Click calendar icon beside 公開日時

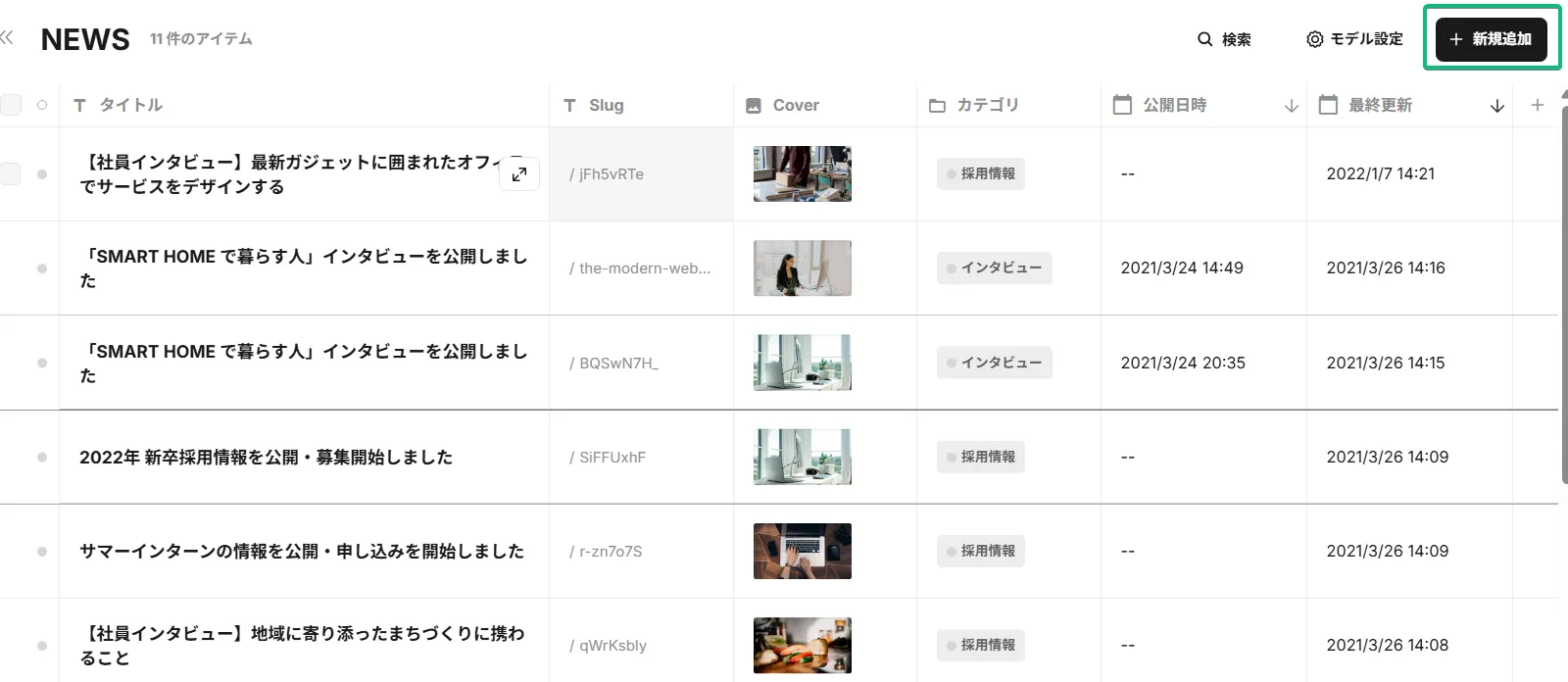pos(1123,104)
